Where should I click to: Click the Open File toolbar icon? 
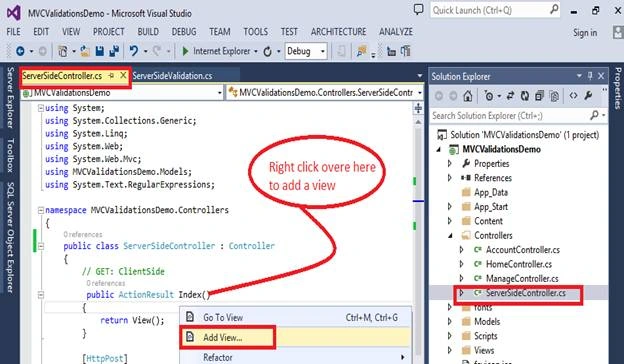pos(85,51)
